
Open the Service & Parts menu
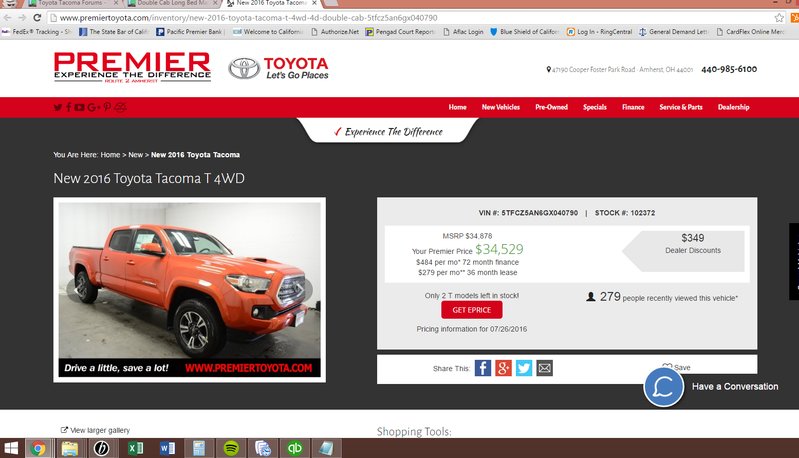point(681,107)
